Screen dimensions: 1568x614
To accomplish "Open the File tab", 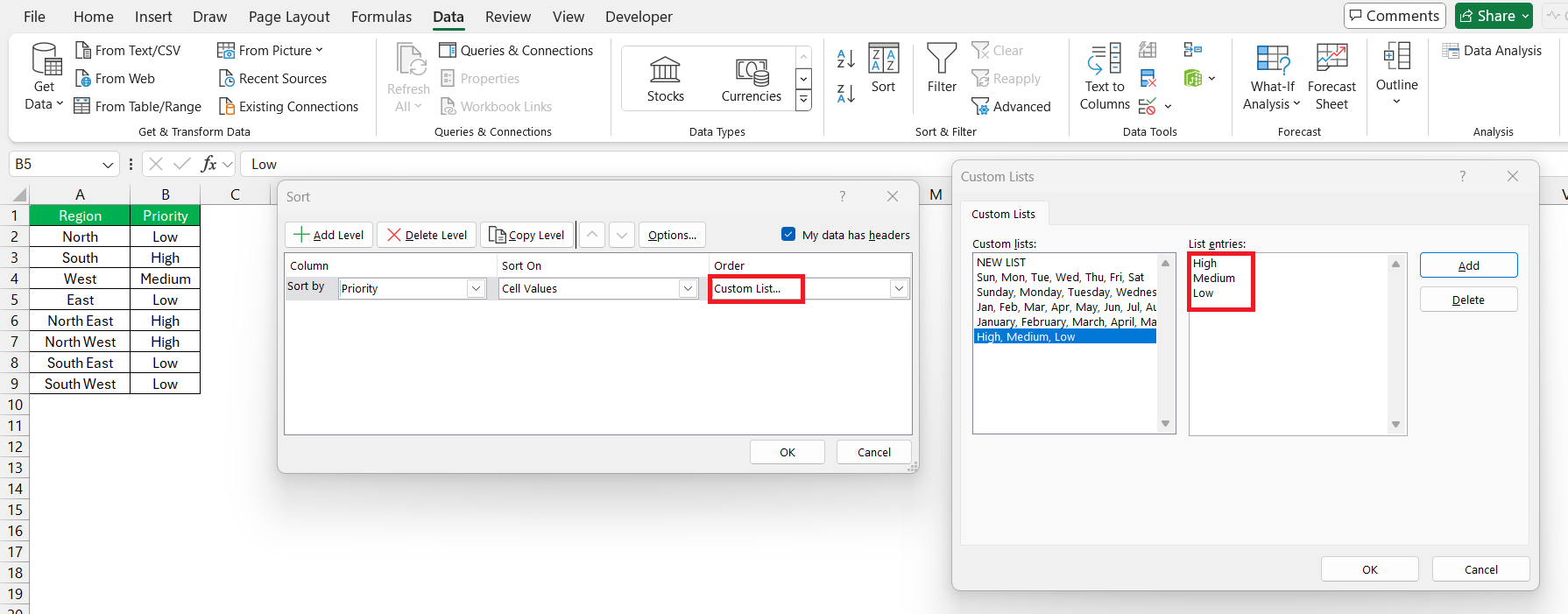I will pos(34,17).
